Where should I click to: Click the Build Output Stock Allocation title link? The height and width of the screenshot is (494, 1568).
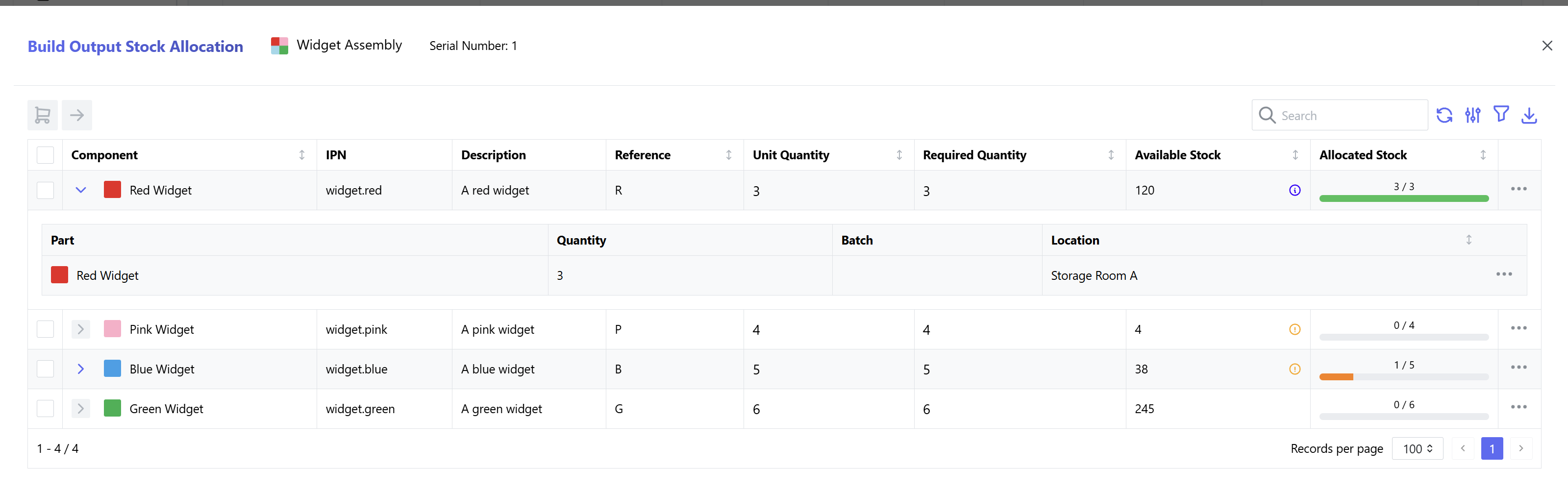click(135, 46)
